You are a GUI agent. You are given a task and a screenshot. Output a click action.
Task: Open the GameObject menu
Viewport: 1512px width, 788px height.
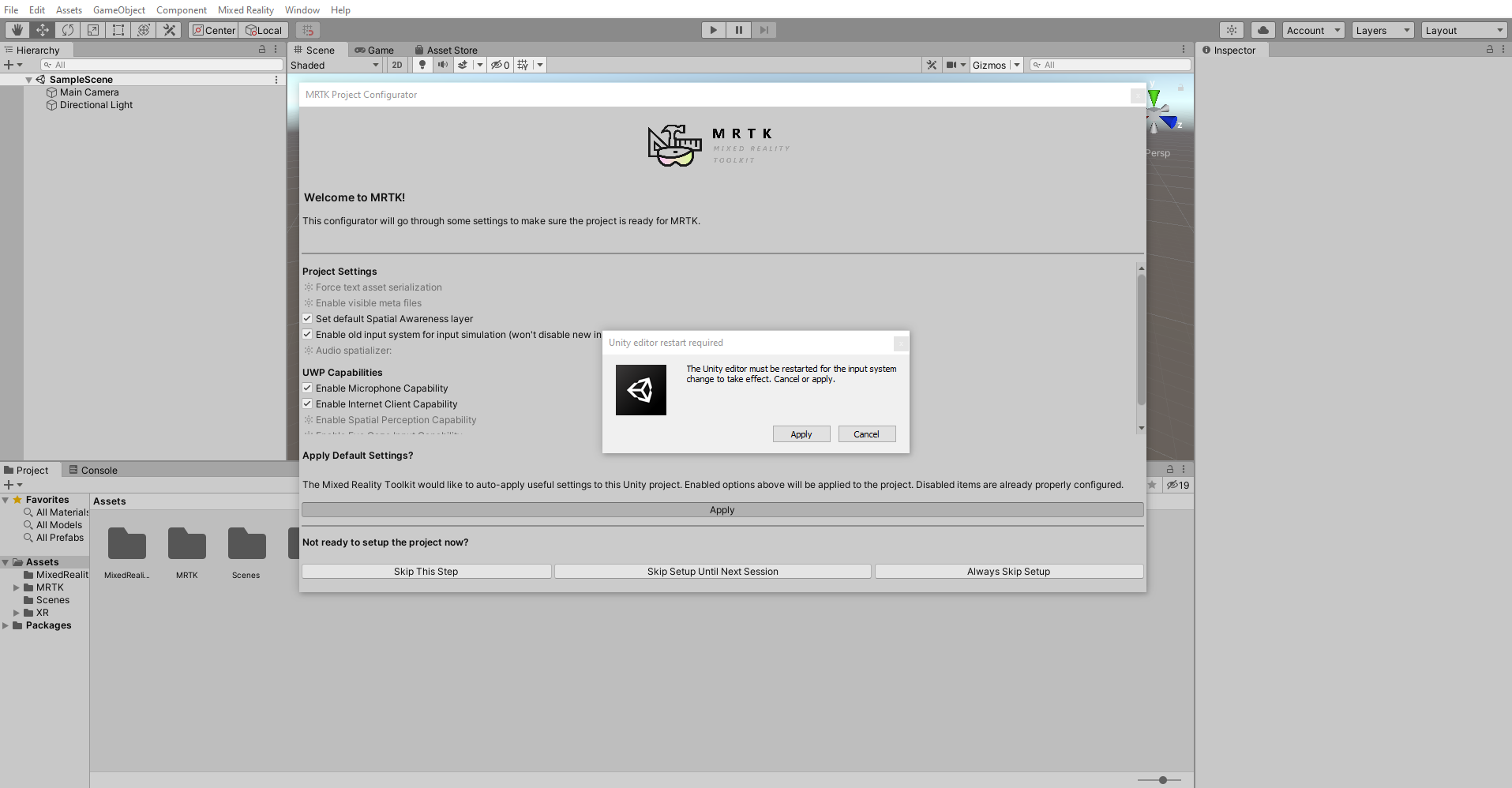click(x=119, y=9)
